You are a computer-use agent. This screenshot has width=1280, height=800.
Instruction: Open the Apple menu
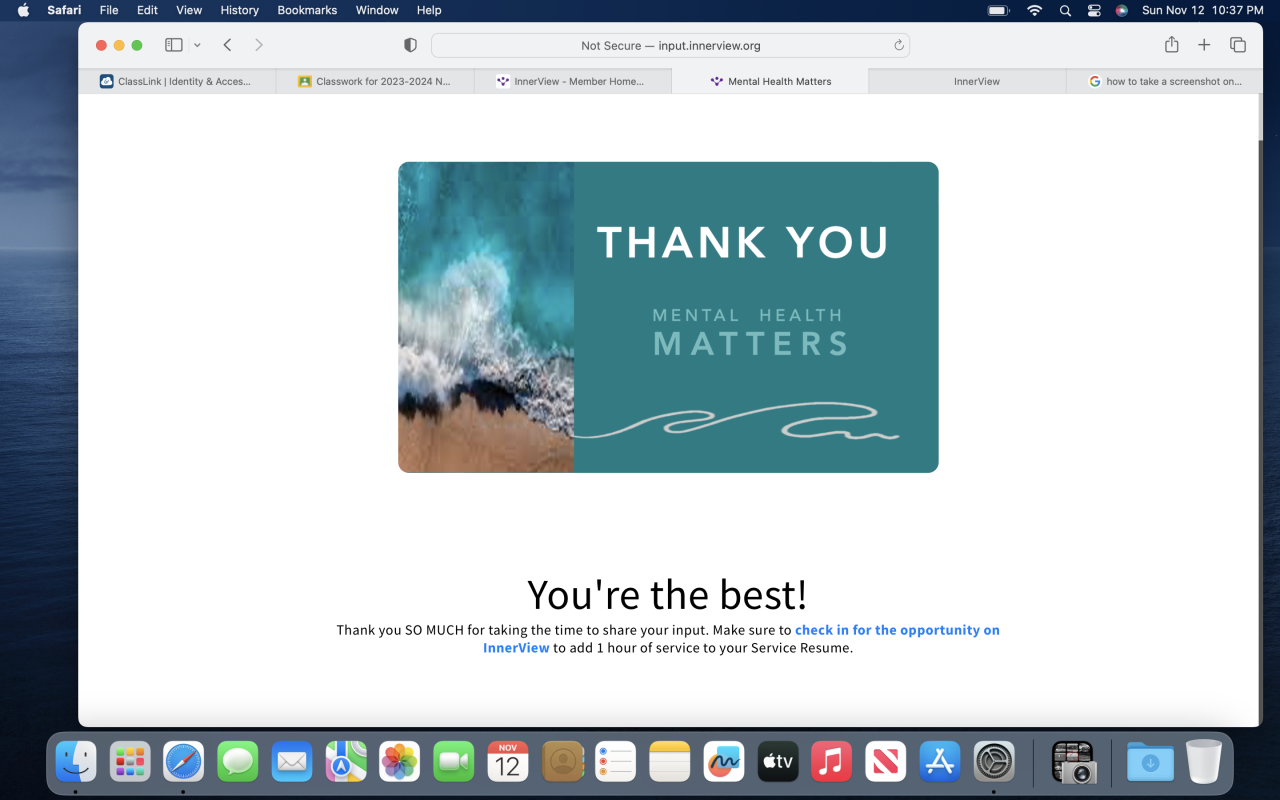tap(24, 10)
